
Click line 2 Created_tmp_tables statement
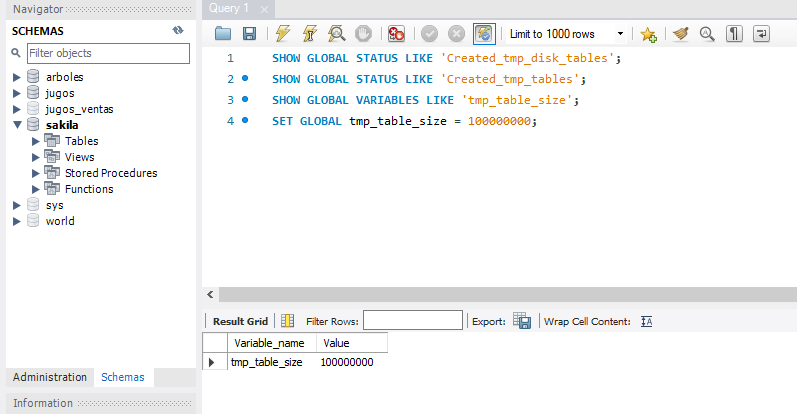[429, 79]
